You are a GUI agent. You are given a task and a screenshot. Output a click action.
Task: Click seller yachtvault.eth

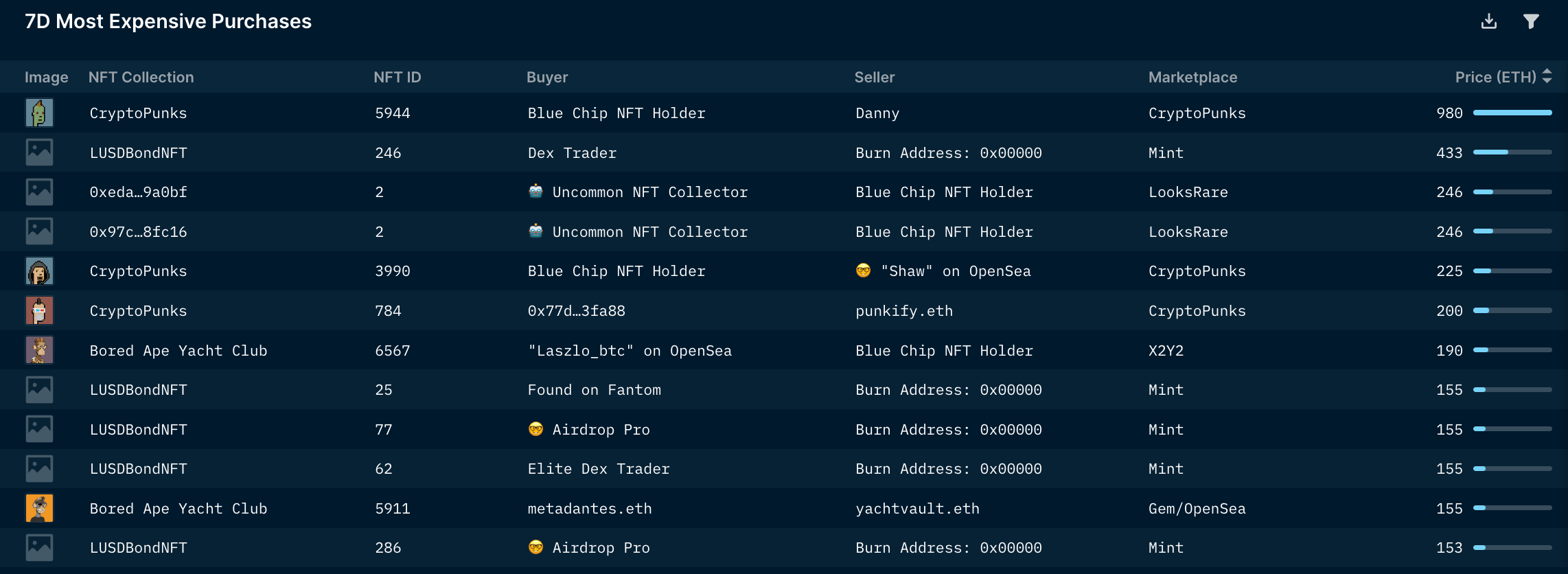[x=917, y=509]
